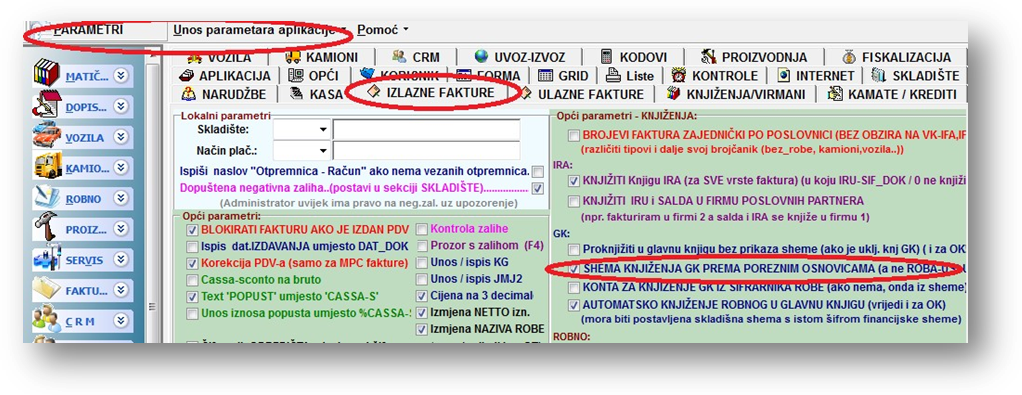Open the Skladište dropdown

(x=323, y=130)
